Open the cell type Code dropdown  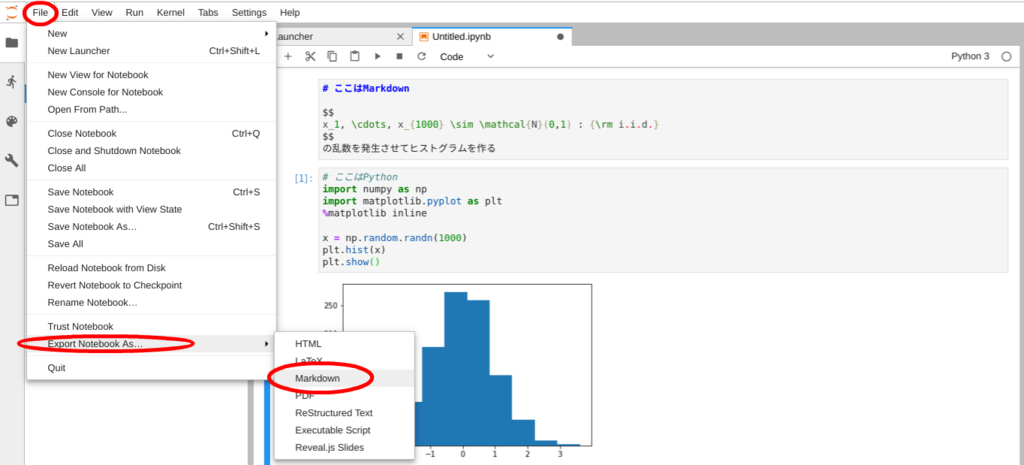(x=467, y=57)
